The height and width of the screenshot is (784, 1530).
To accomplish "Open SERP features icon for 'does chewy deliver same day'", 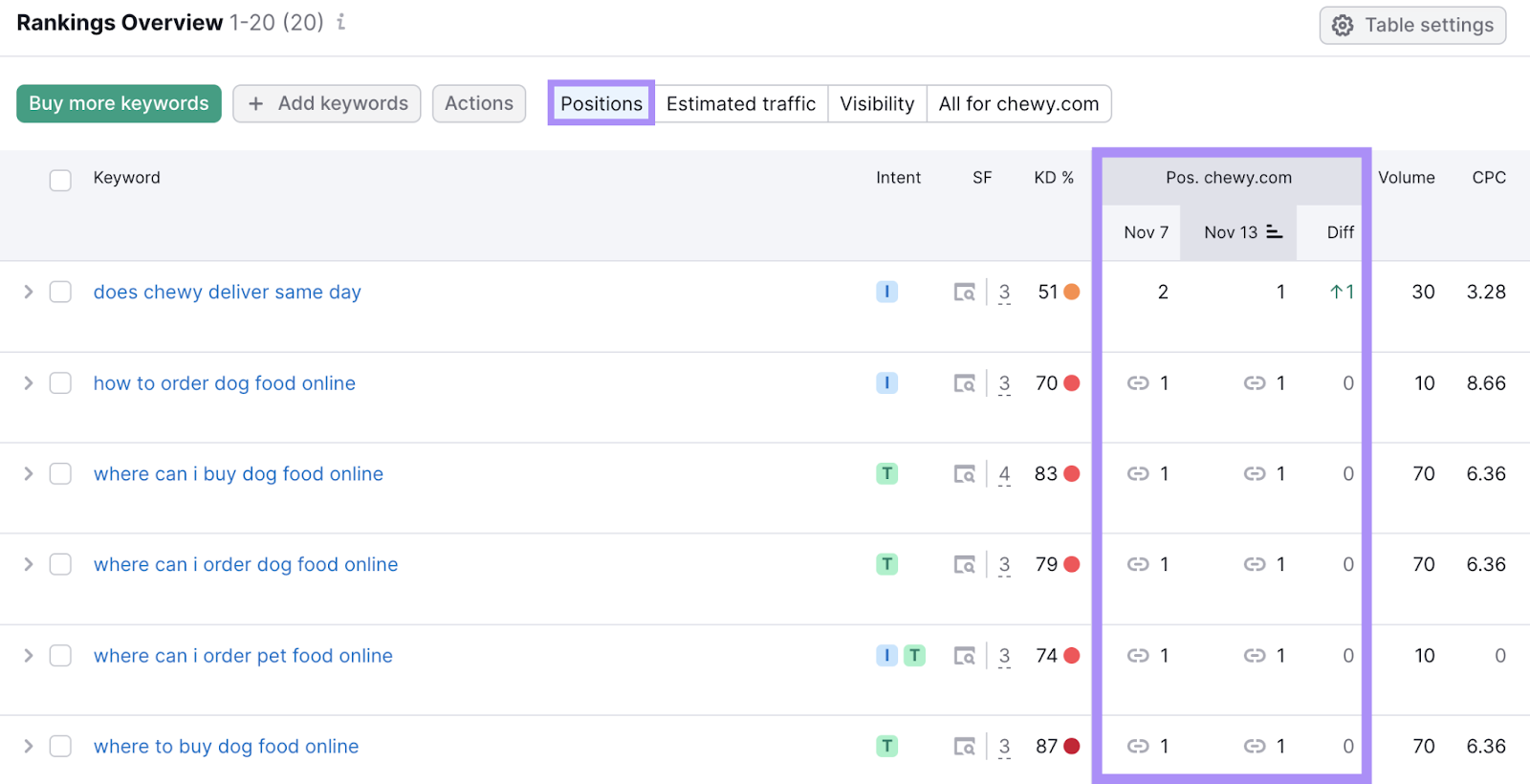I will click(x=964, y=293).
